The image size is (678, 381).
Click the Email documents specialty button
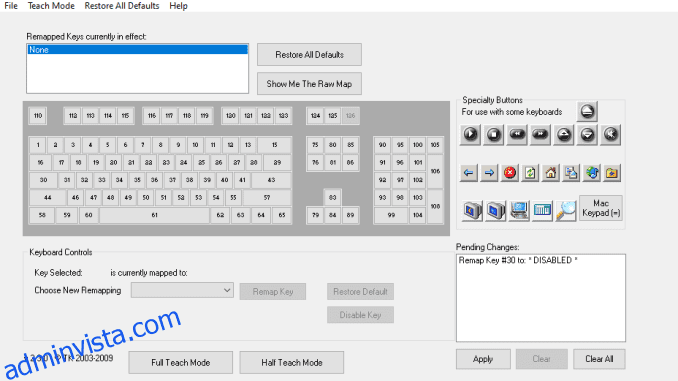(x=571, y=173)
